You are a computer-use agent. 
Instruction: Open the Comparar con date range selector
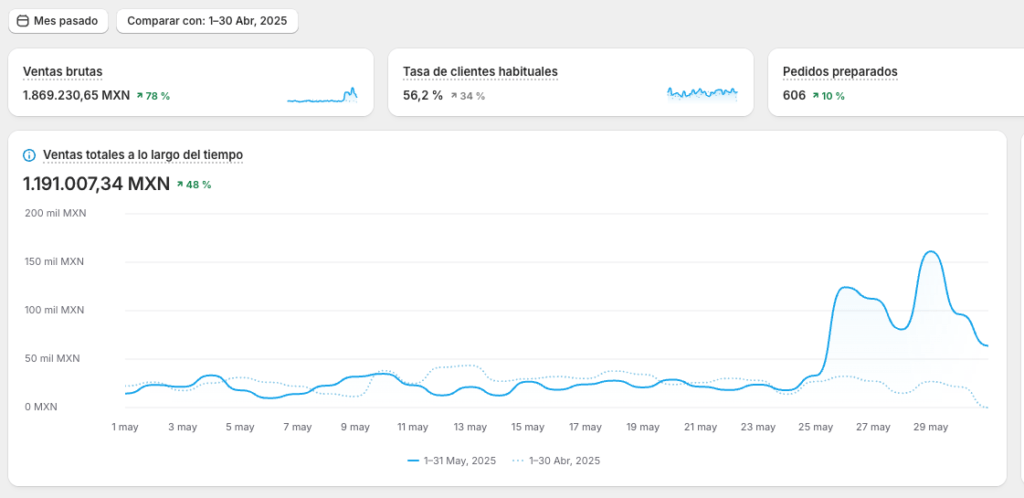(207, 21)
